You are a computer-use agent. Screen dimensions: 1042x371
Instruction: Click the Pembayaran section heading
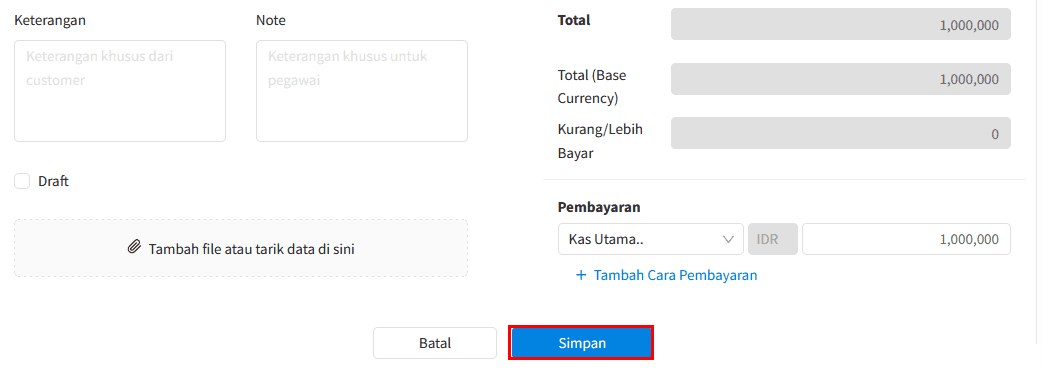[599, 207]
